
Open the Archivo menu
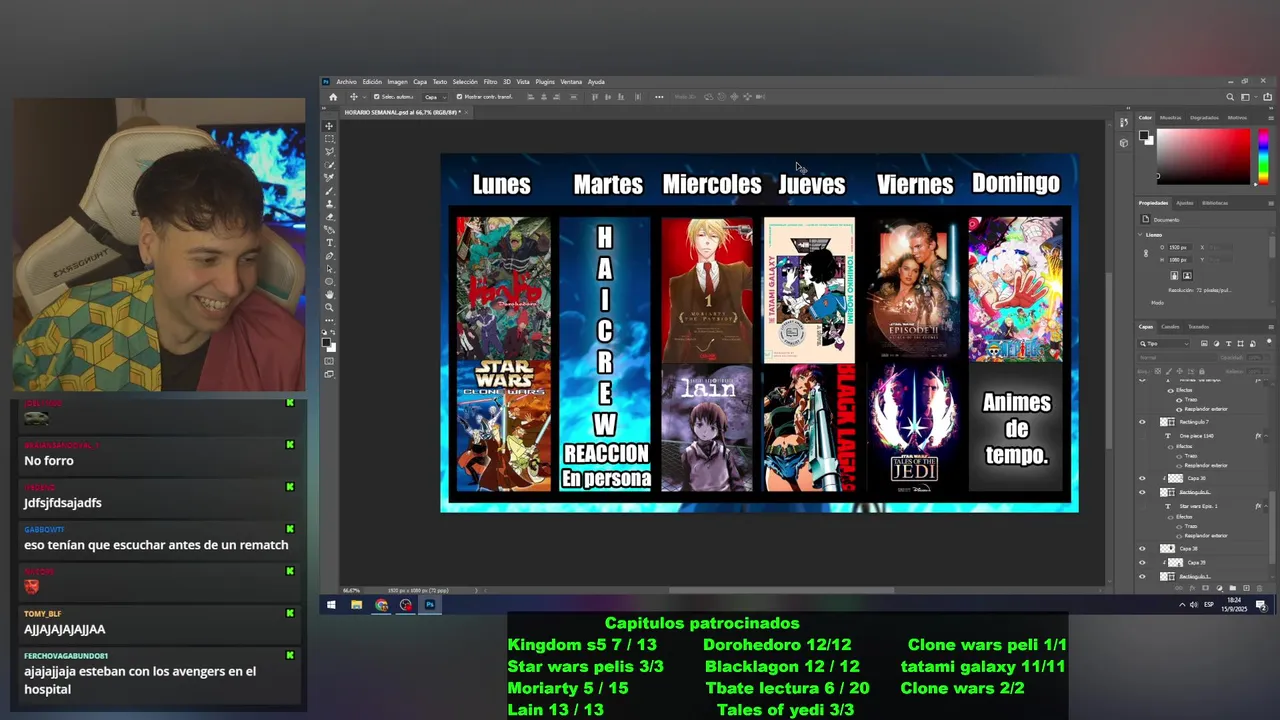coord(346,82)
